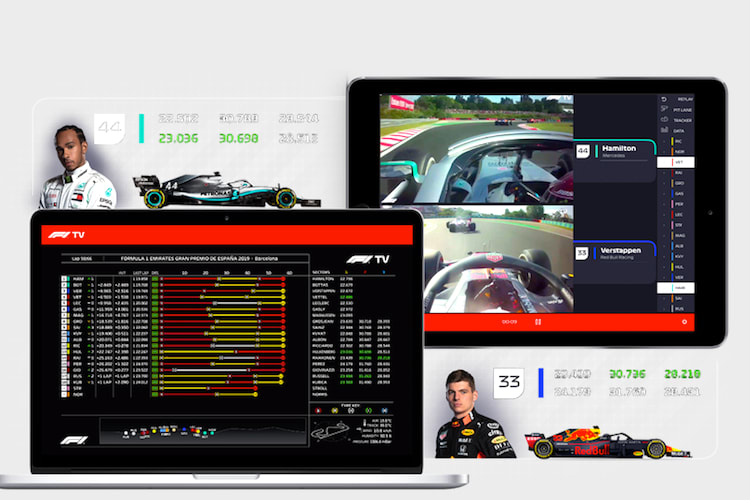Click the F1 TV logo in laptop red header
This screenshot has height=500, width=750.
(x=67, y=234)
